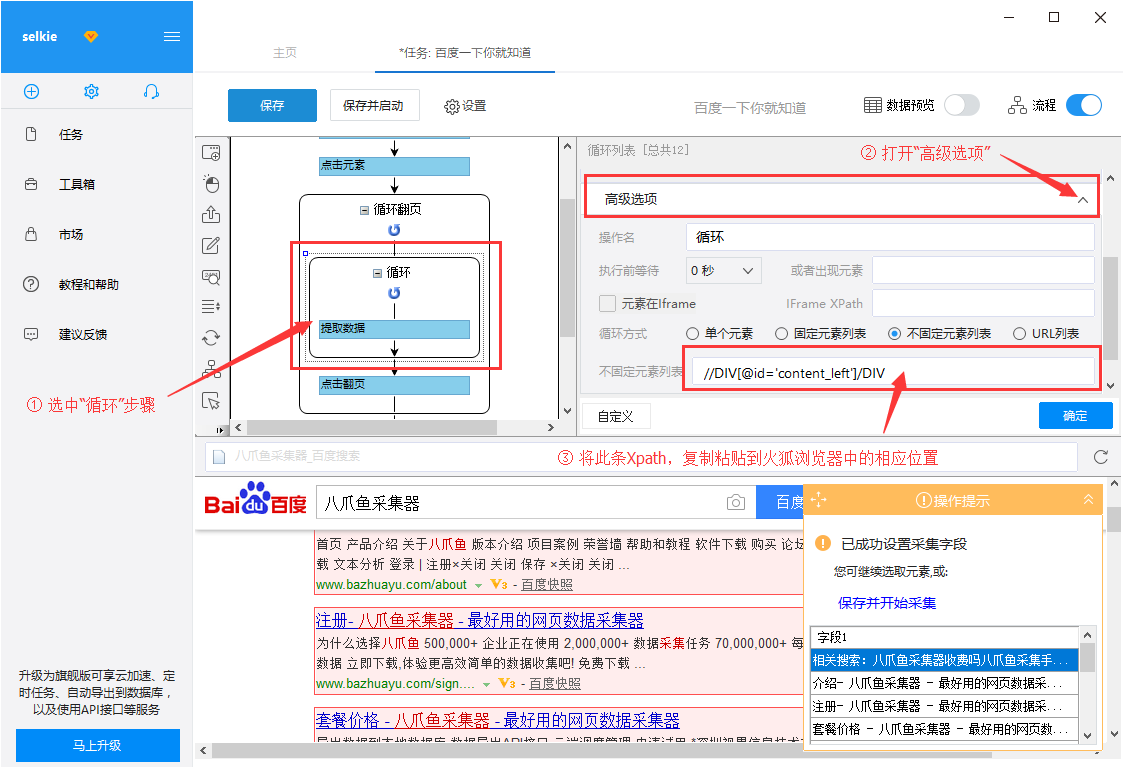Click the blue 保存 button
Viewport: 1124px width, 768px height.
(272, 105)
